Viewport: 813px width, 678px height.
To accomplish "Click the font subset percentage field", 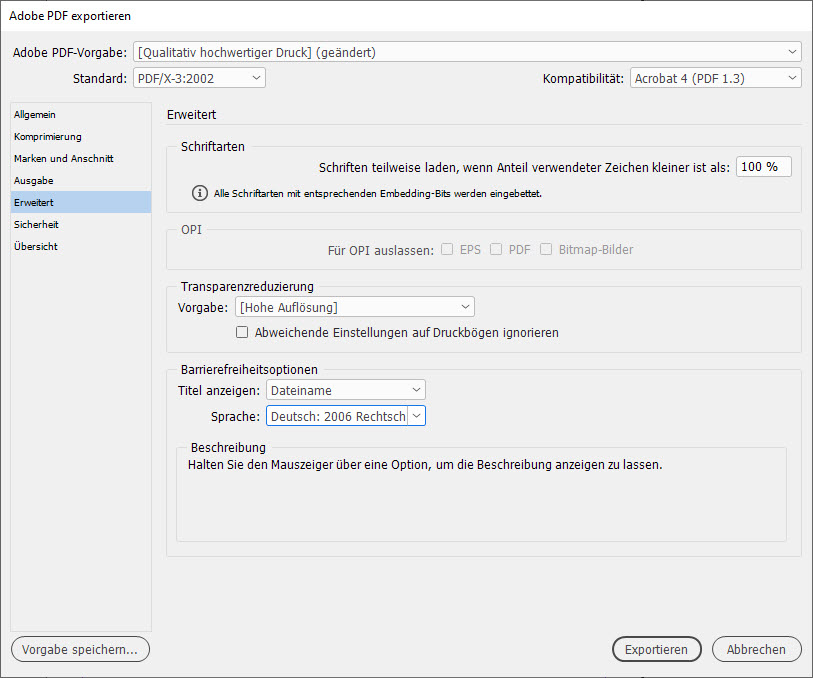I will tap(763, 167).
